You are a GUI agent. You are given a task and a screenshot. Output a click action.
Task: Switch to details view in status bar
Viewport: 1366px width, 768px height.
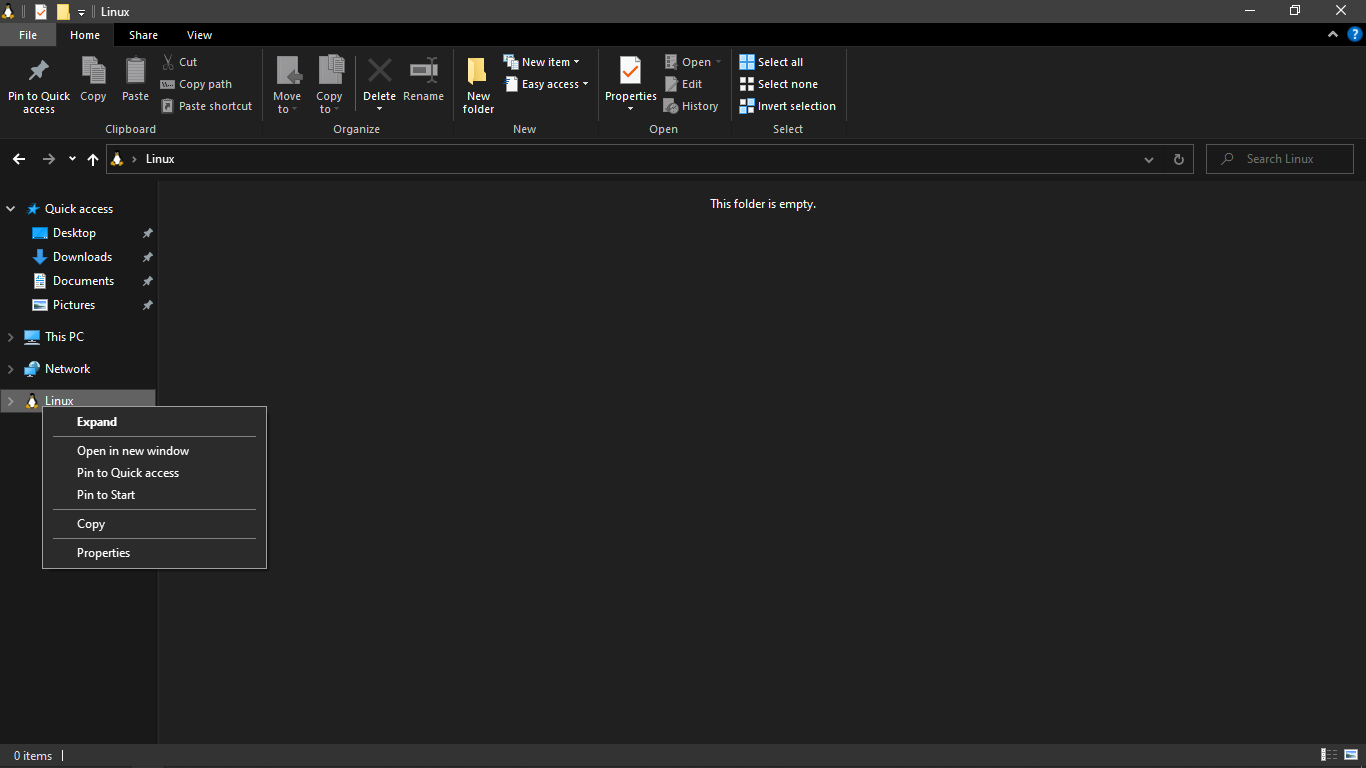[x=1329, y=755]
